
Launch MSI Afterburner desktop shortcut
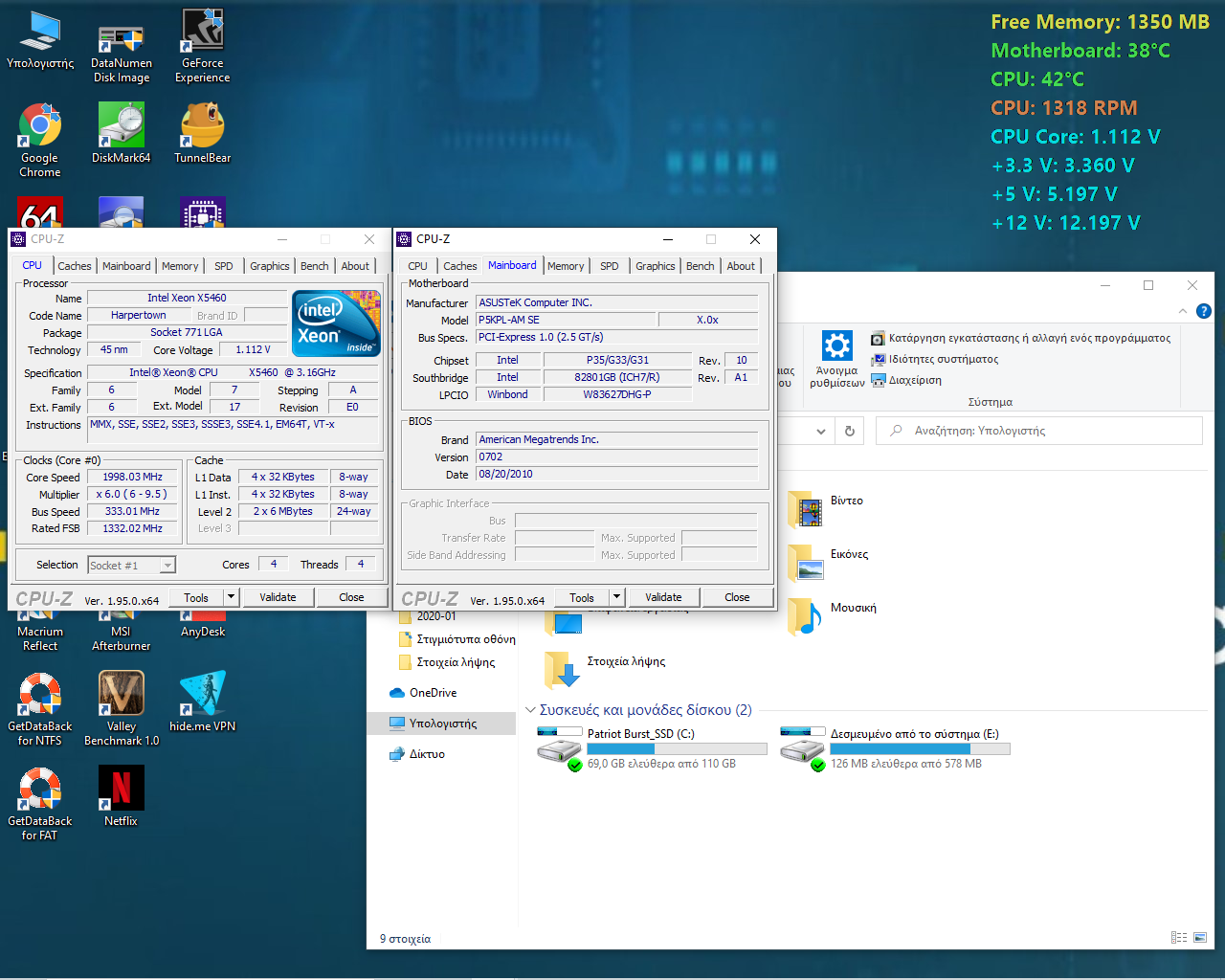tap(122, 632)
